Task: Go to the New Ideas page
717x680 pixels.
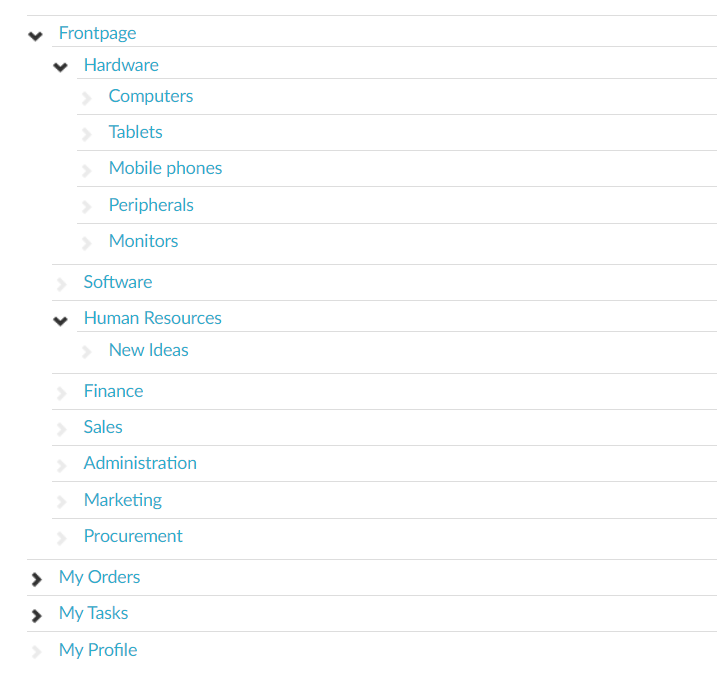Action: 148,350
